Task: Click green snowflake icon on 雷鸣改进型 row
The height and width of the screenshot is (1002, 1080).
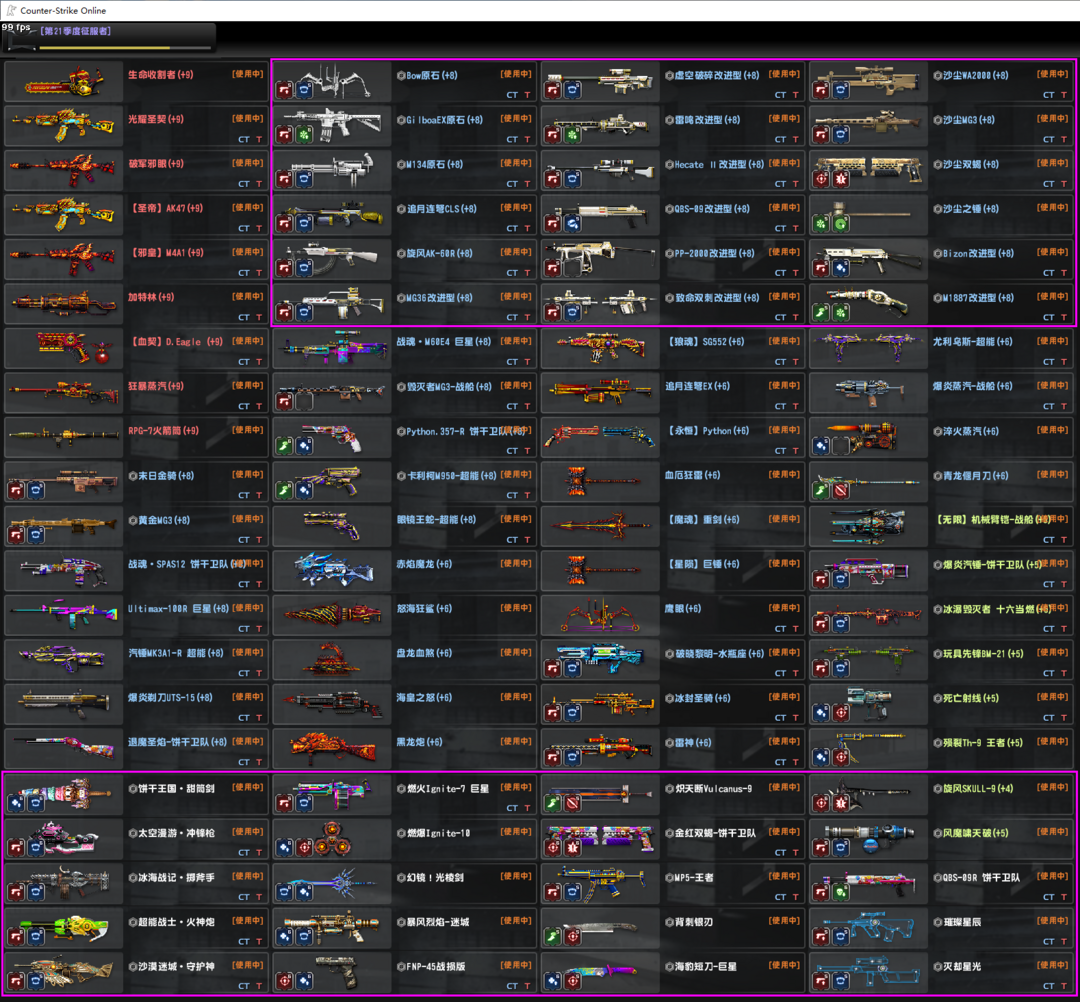Action: (572, 134)
